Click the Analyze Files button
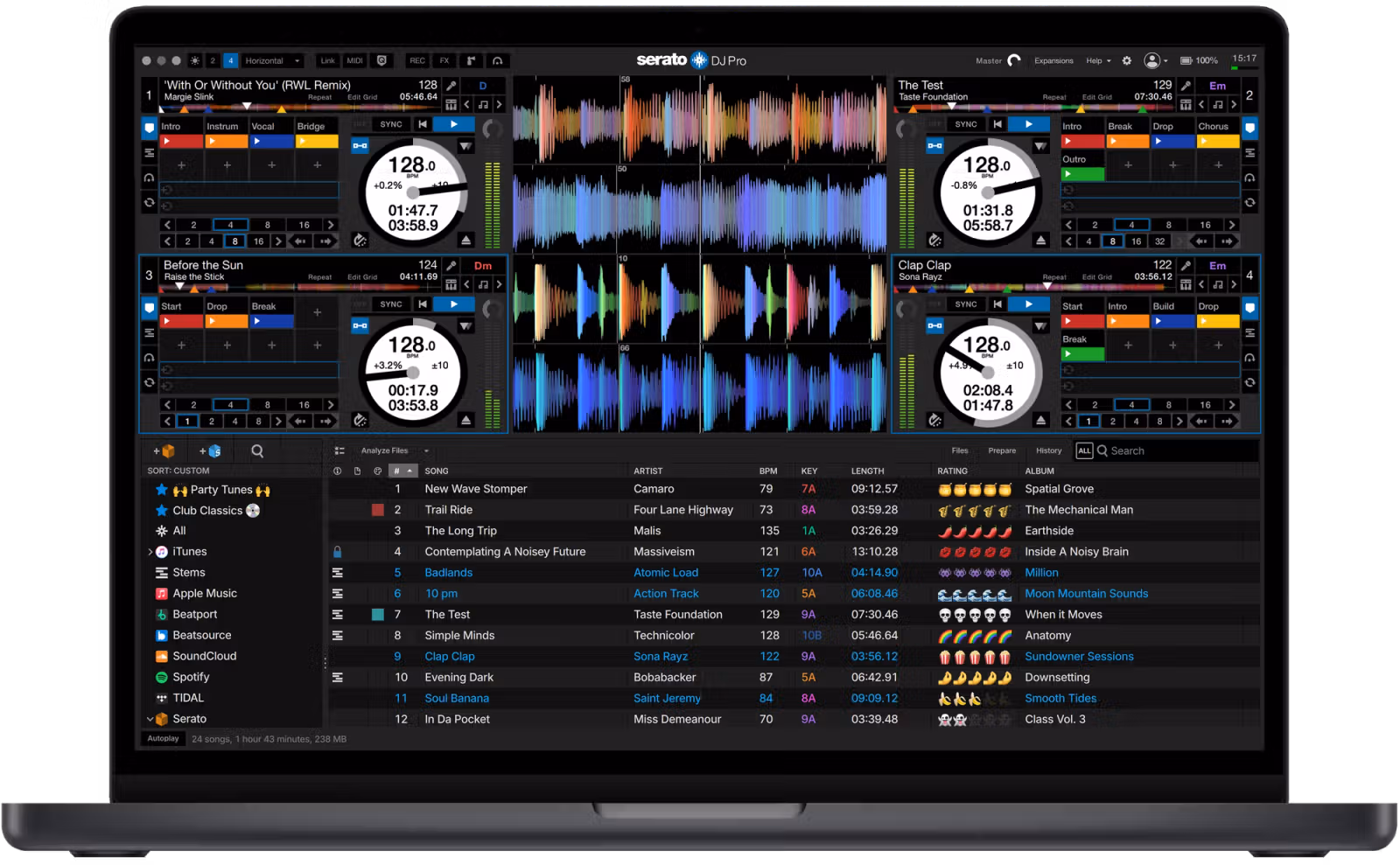The image size is (1400, 865). [384, 451]
